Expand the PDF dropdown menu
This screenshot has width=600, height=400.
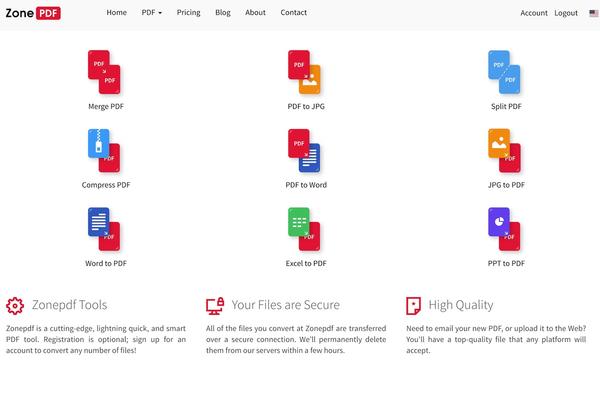152,13
